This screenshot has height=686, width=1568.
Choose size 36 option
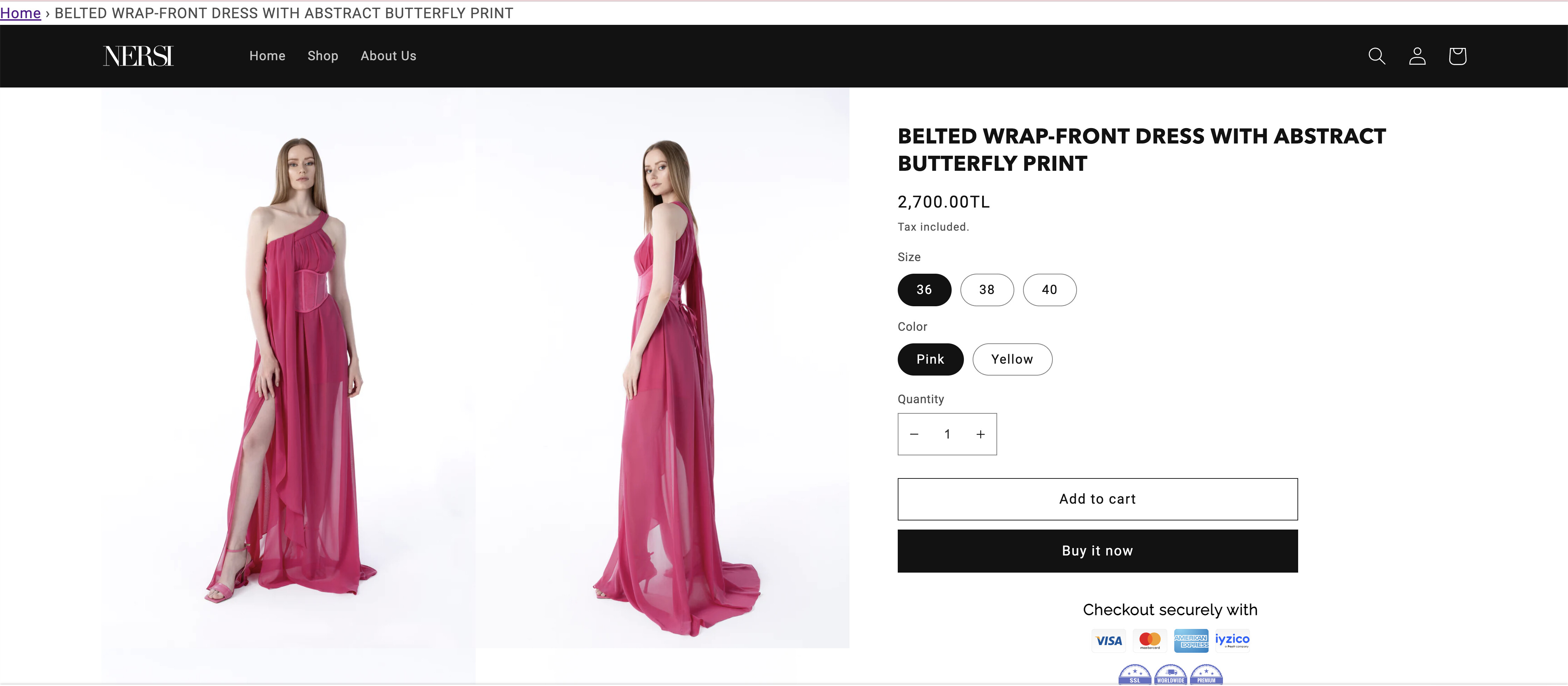point(924,290)
